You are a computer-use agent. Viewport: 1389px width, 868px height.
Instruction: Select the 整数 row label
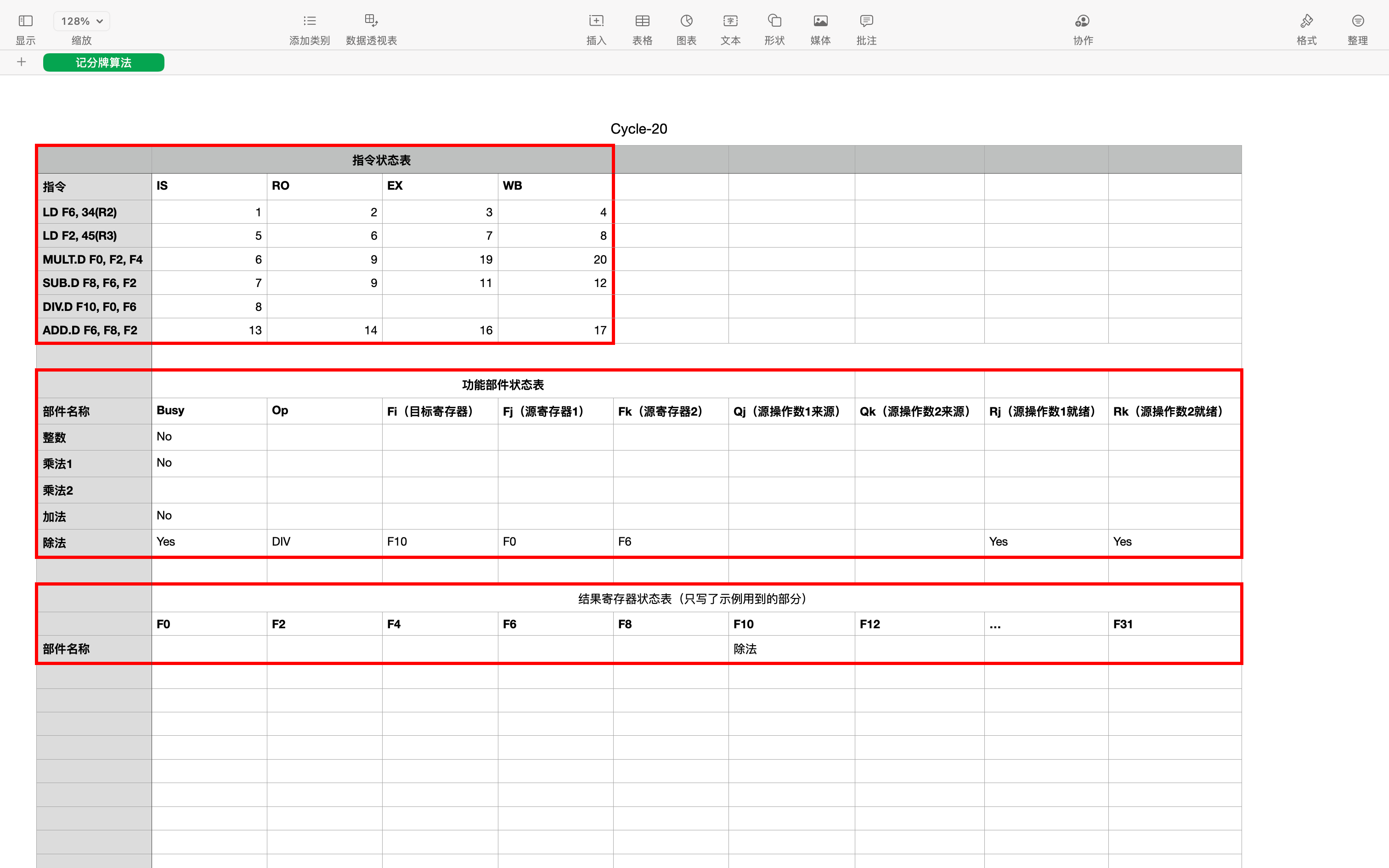tap(94, 437)
